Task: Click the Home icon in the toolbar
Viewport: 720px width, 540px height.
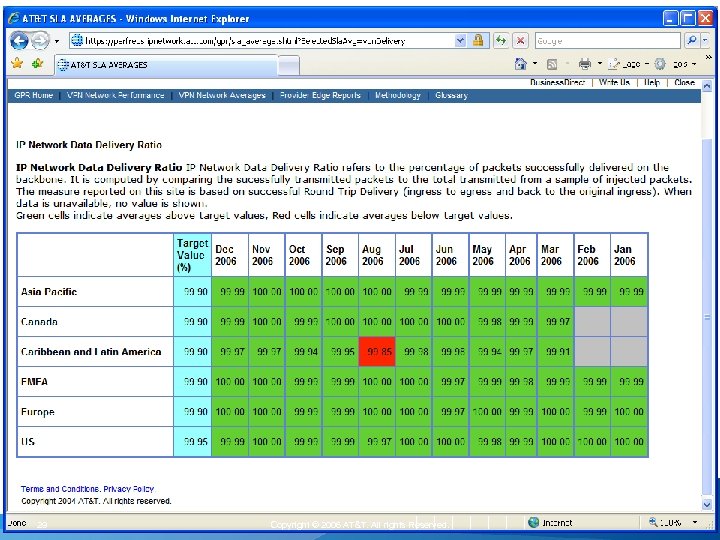Action: tap(520, 64)
